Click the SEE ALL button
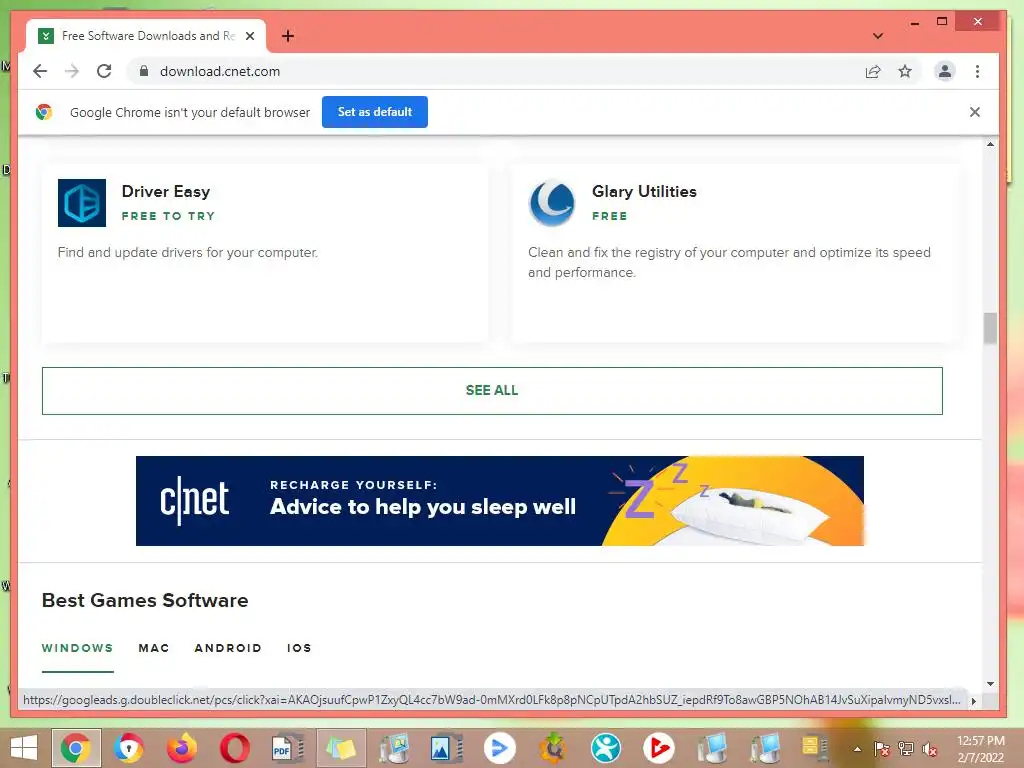This screenshot has width=1024, height=768. (x=492, y=391)
